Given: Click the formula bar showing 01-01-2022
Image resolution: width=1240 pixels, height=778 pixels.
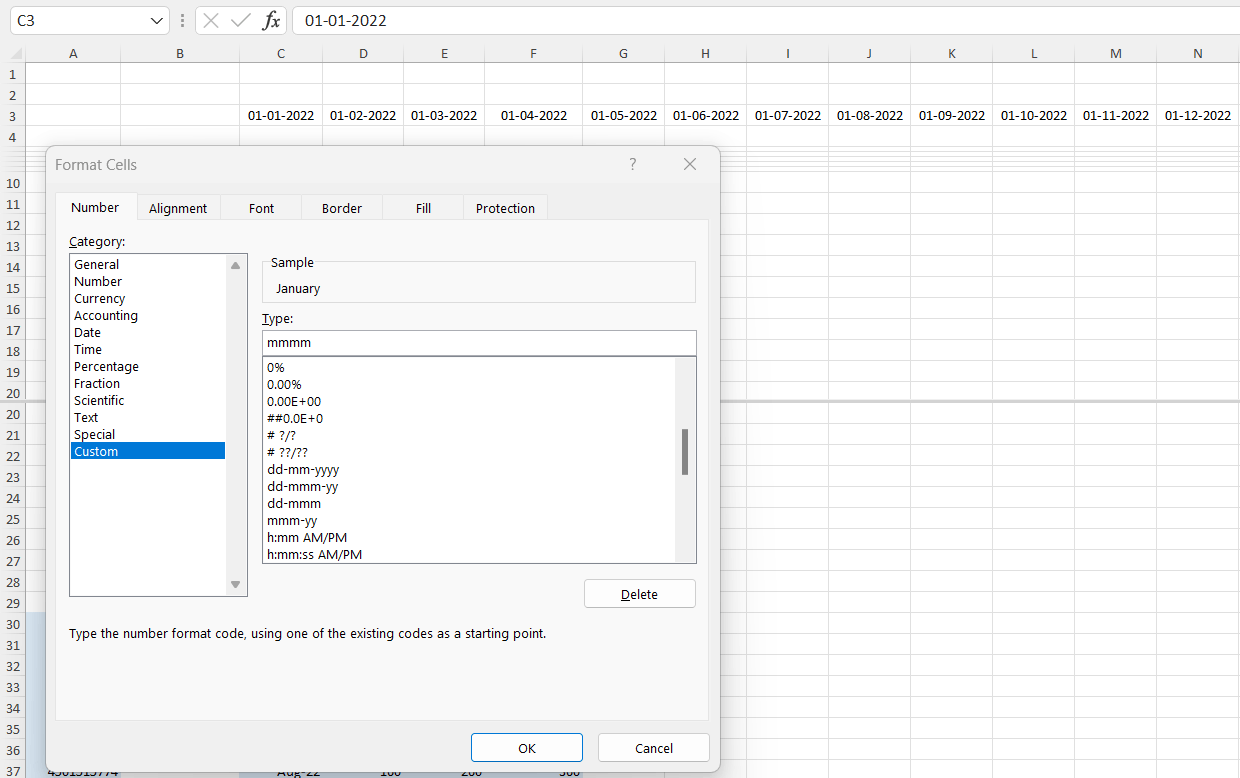Looking at the screenshot, I should [x=766, y=21].
